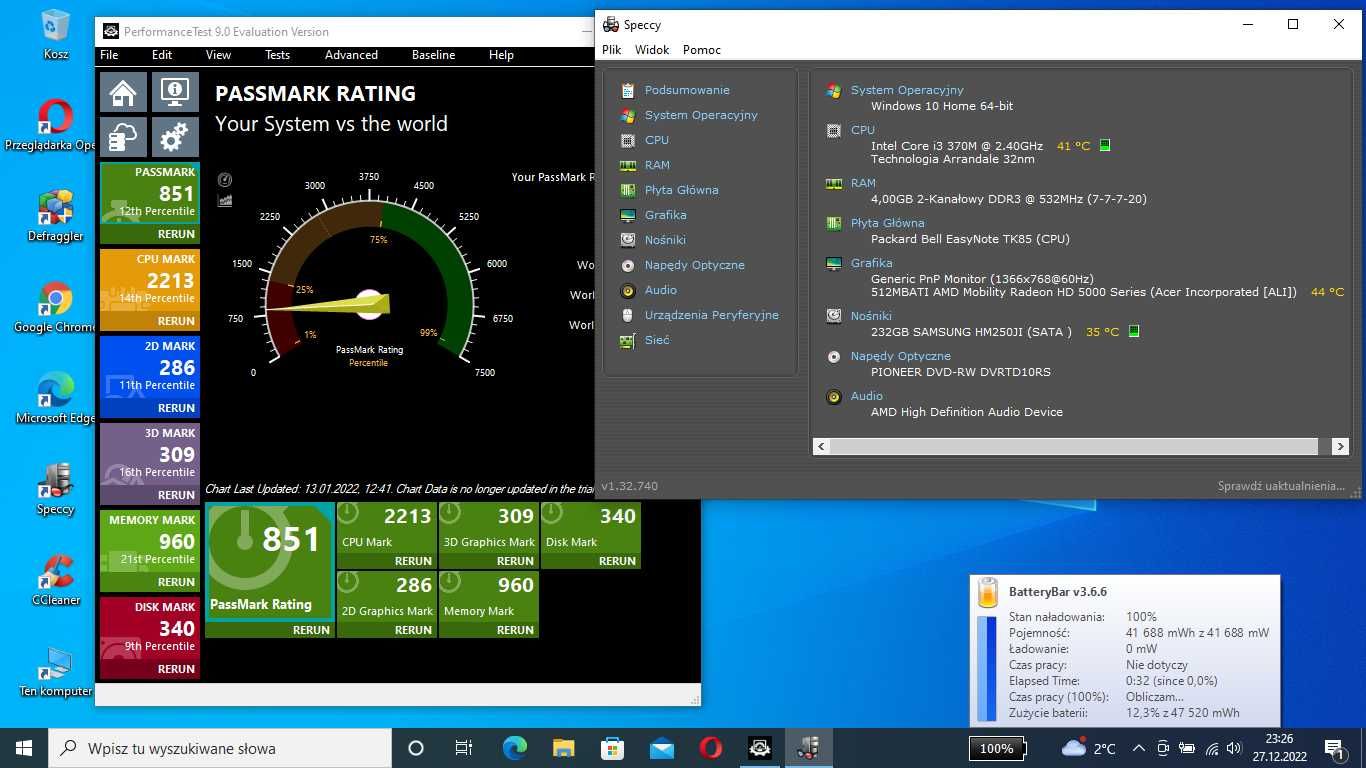Select Podsumowanie in the Speccy sidebar

(x=687, y=90)
